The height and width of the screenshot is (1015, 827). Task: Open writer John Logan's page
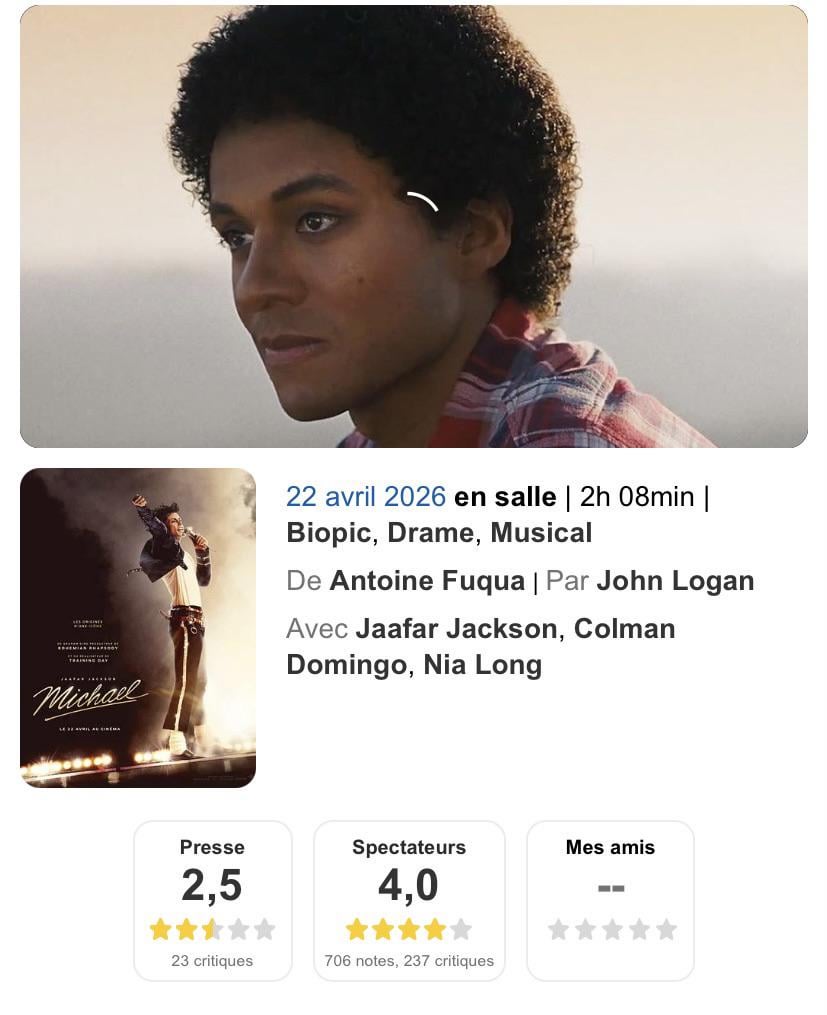click(x=675, y=581)
